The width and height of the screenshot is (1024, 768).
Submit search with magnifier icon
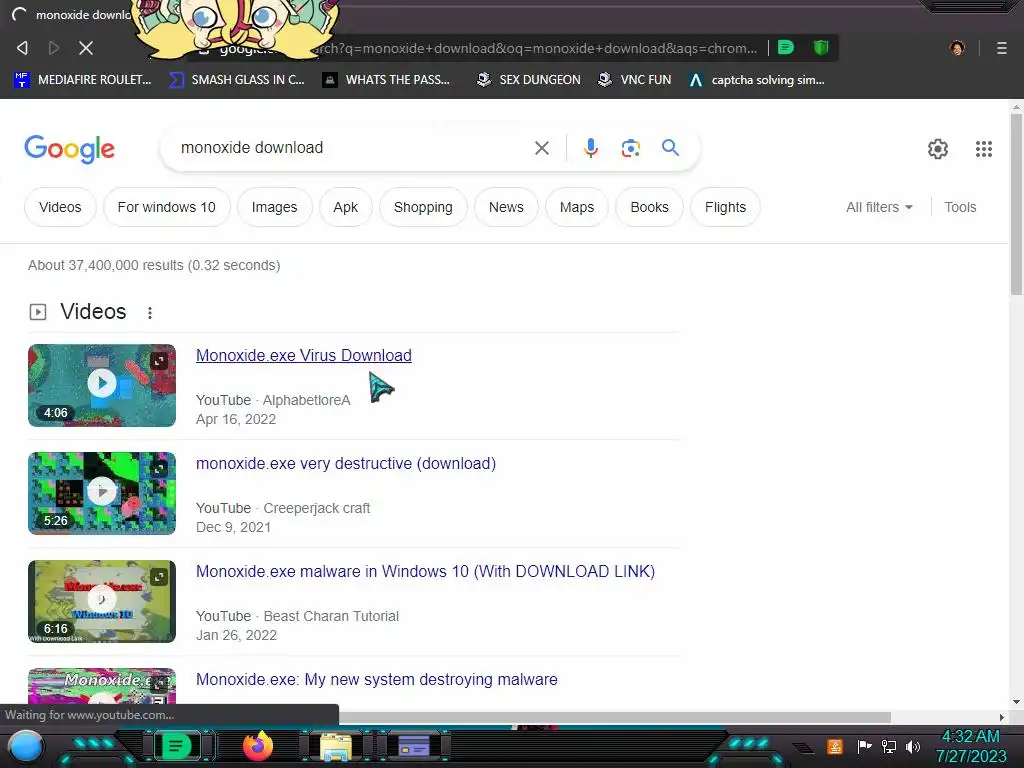pyautogui.click(x=670, y=148)
